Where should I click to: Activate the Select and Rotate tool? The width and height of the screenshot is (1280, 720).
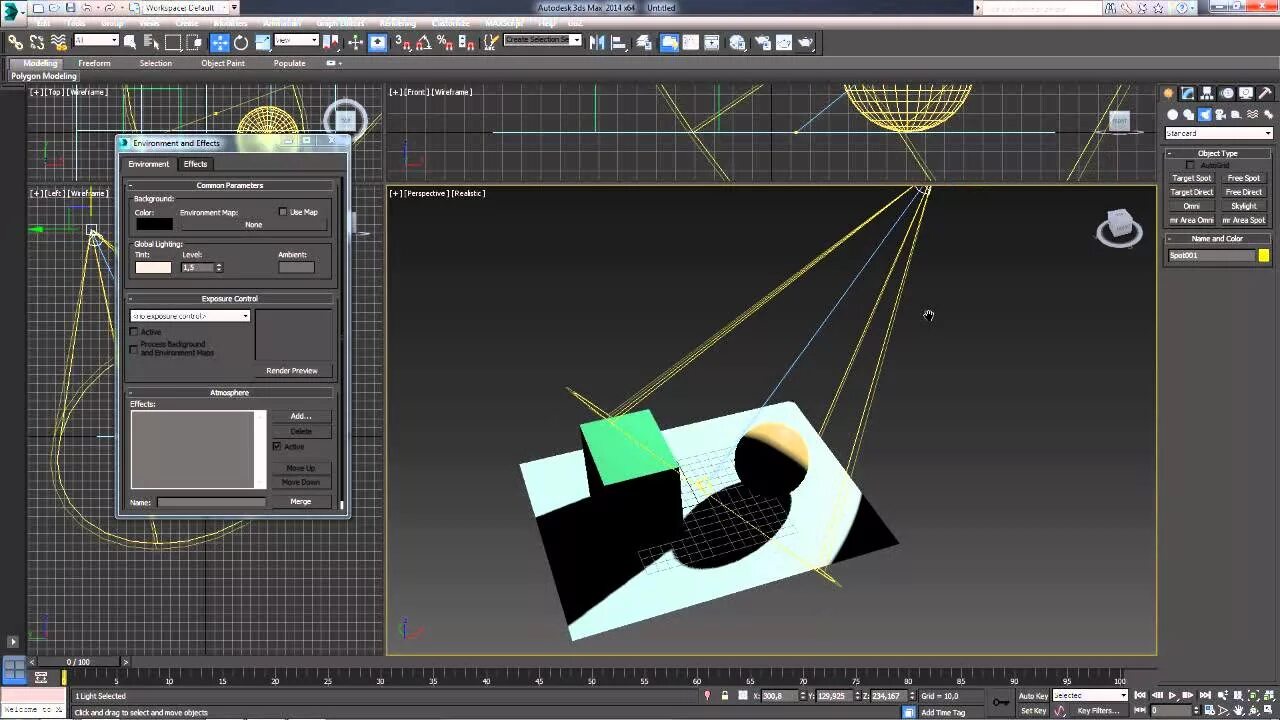tap(241, 42)
